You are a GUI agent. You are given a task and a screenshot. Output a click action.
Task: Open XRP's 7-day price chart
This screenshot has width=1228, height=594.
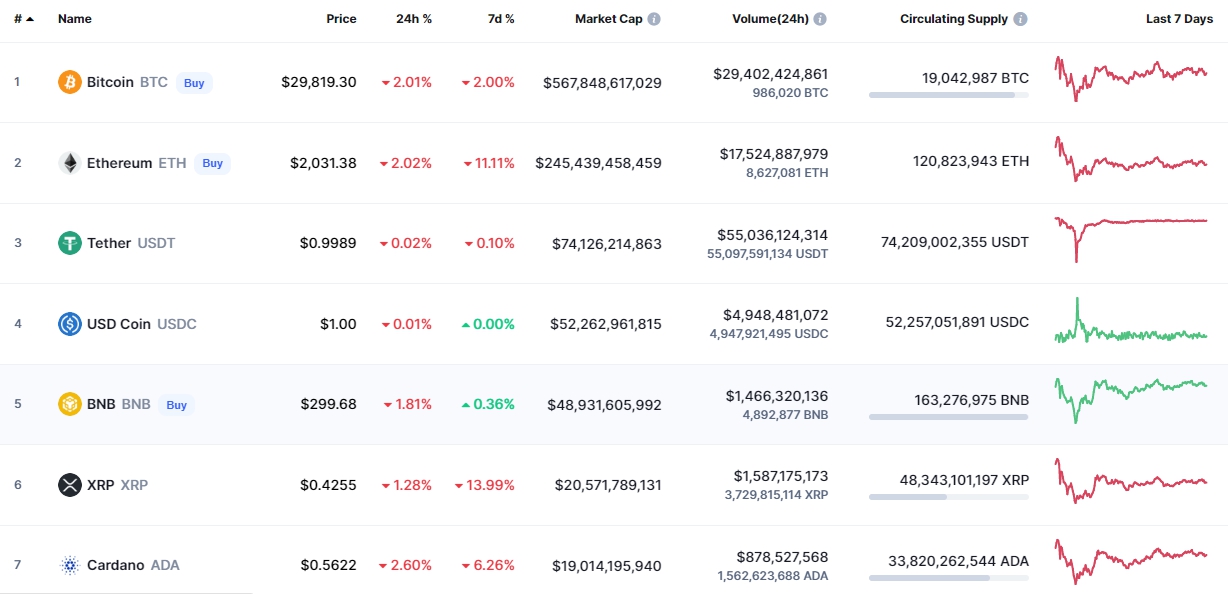(x=1131, y=480)
